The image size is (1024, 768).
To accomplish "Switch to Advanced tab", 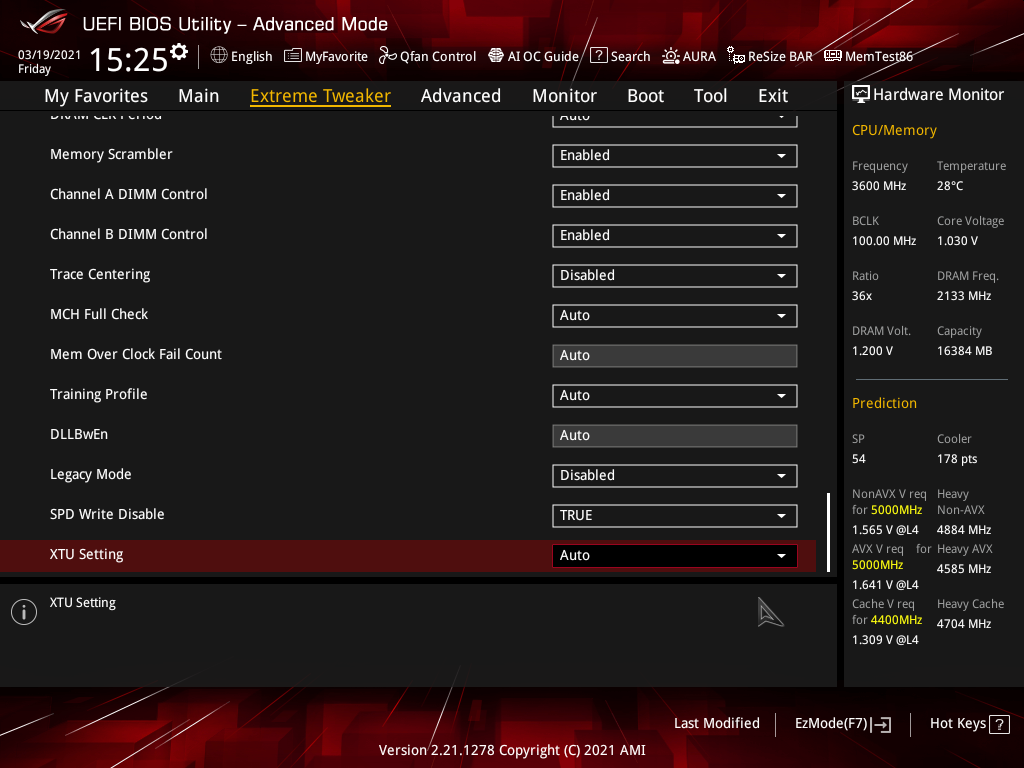I will pos(460,95).
